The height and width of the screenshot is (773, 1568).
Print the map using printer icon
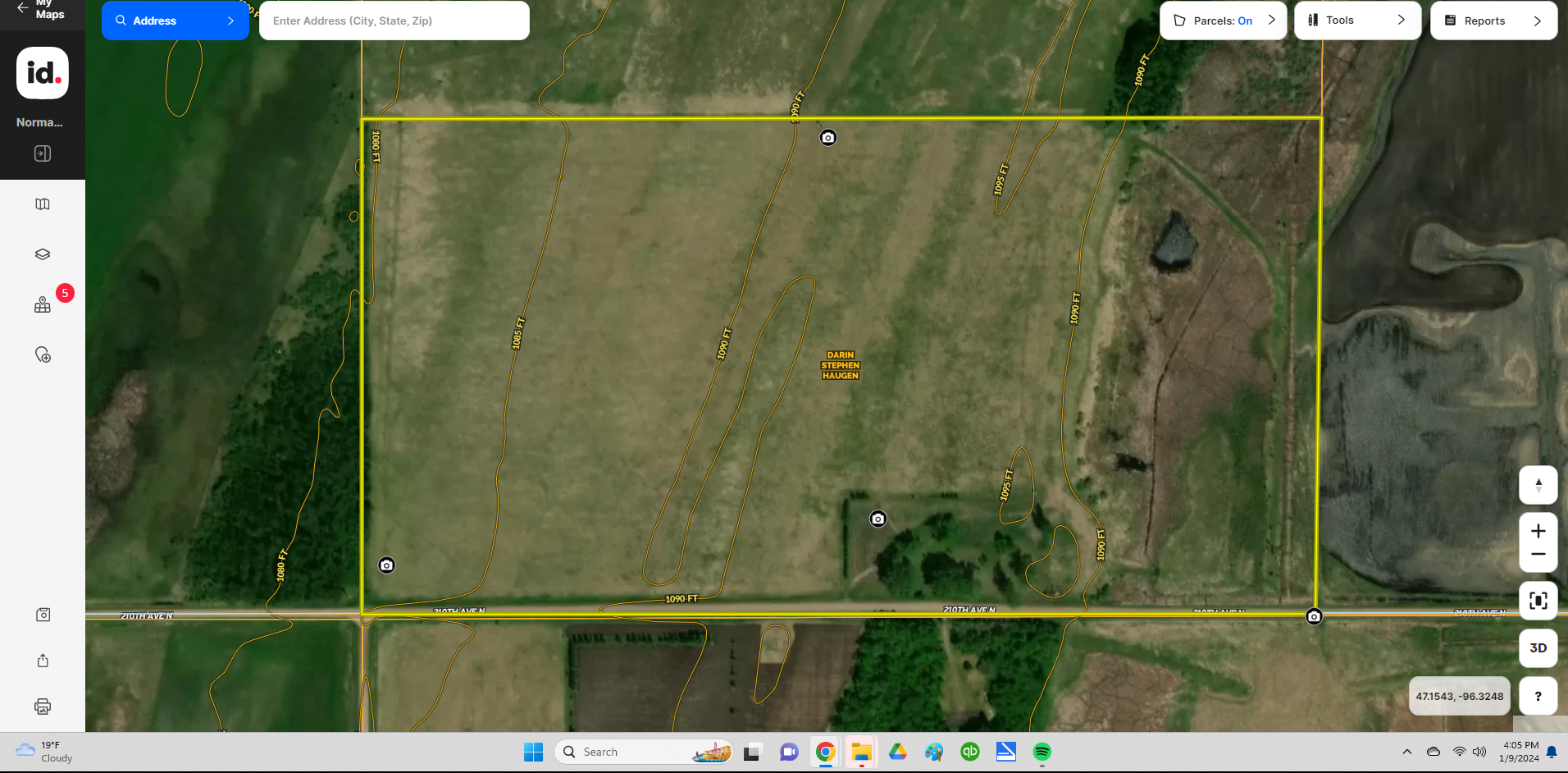click(x=43, y=707)
